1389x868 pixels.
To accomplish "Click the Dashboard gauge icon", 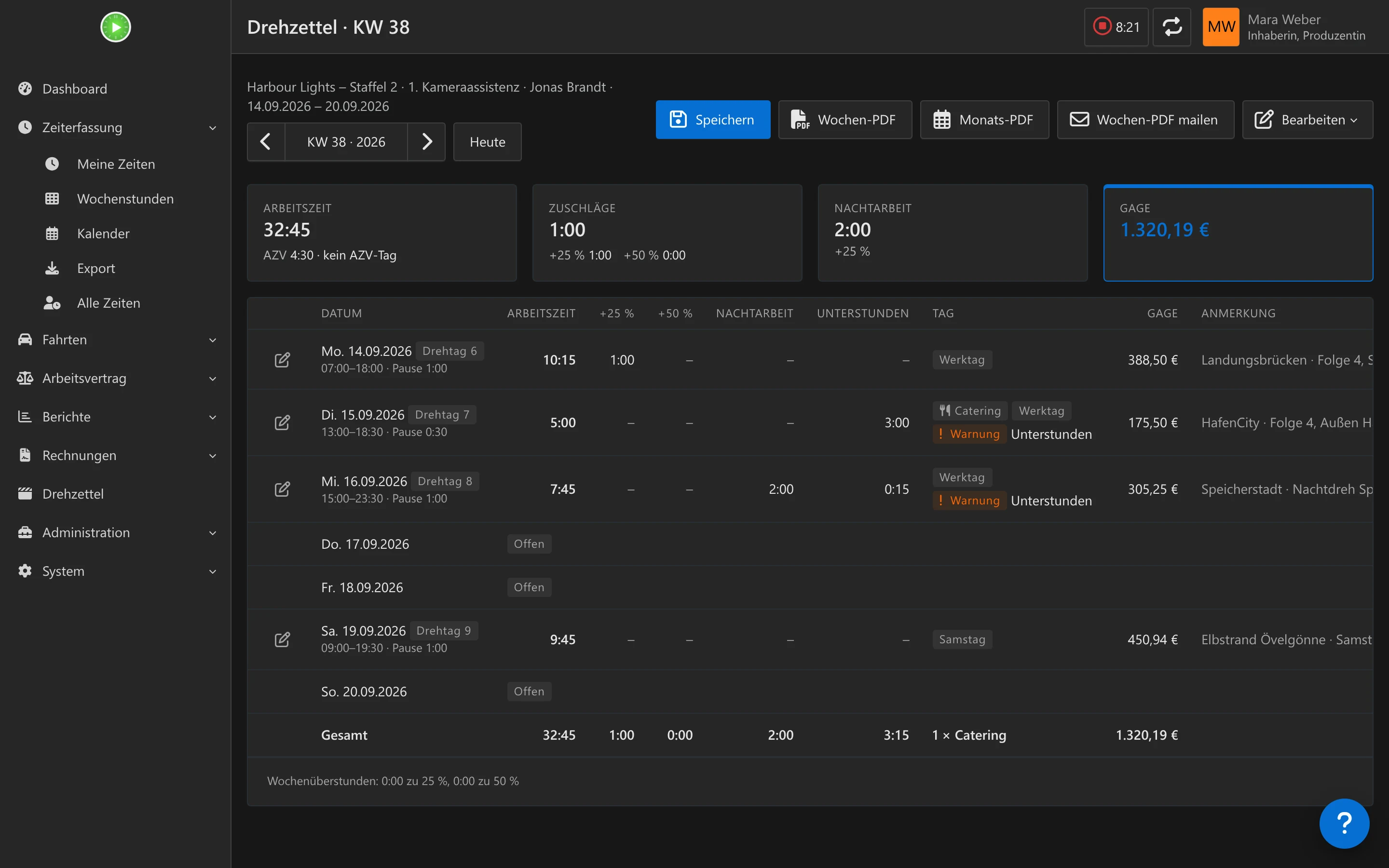I will point(25,88).
